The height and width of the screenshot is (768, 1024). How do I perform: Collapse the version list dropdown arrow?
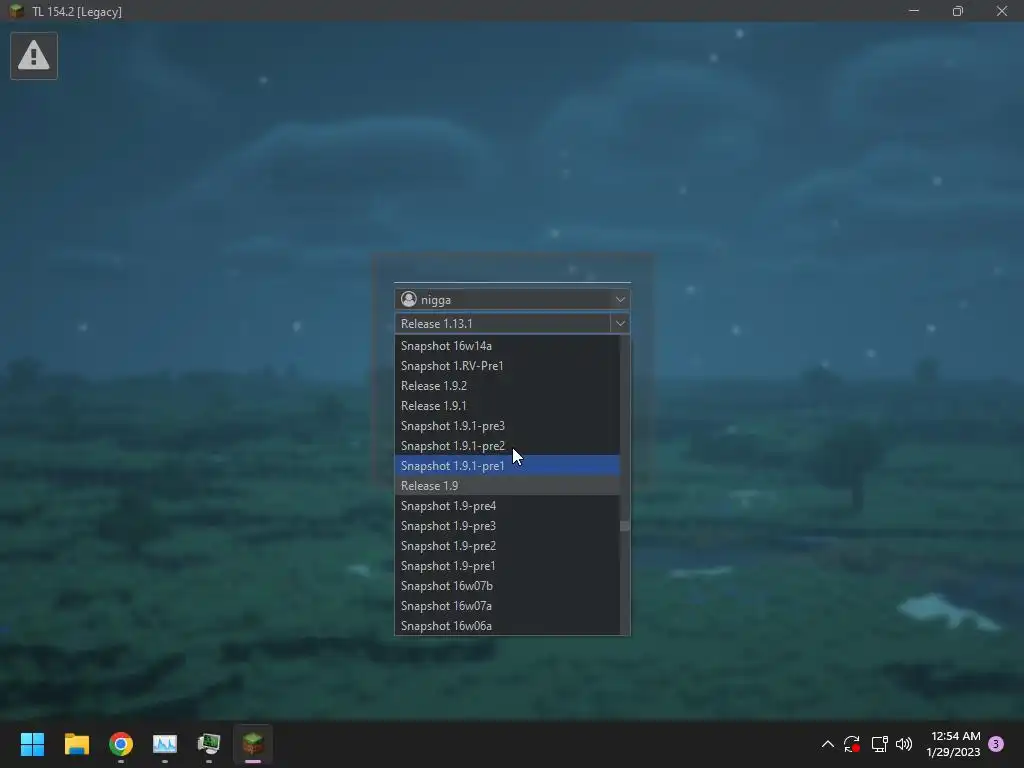click(x=620, y=323)
